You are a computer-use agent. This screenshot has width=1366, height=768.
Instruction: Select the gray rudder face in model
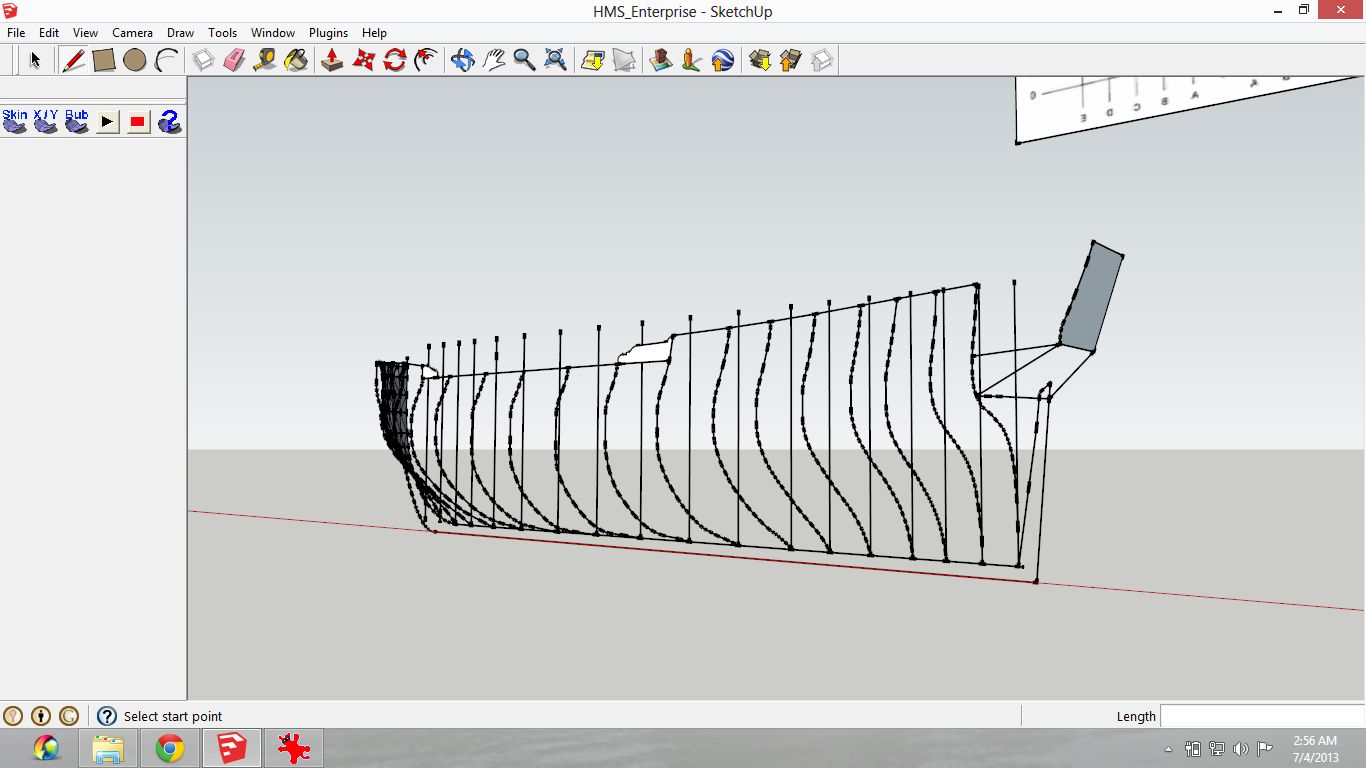[1092, 295]
